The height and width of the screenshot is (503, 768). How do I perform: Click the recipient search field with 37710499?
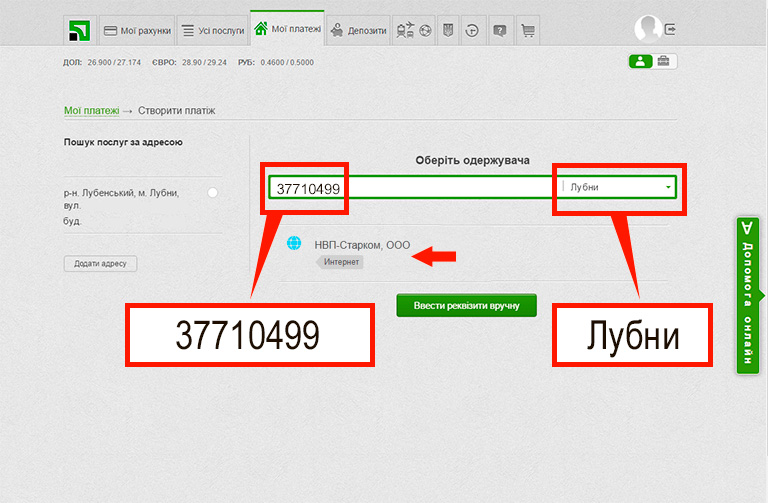pyautogui.click(x=410, y=187)
